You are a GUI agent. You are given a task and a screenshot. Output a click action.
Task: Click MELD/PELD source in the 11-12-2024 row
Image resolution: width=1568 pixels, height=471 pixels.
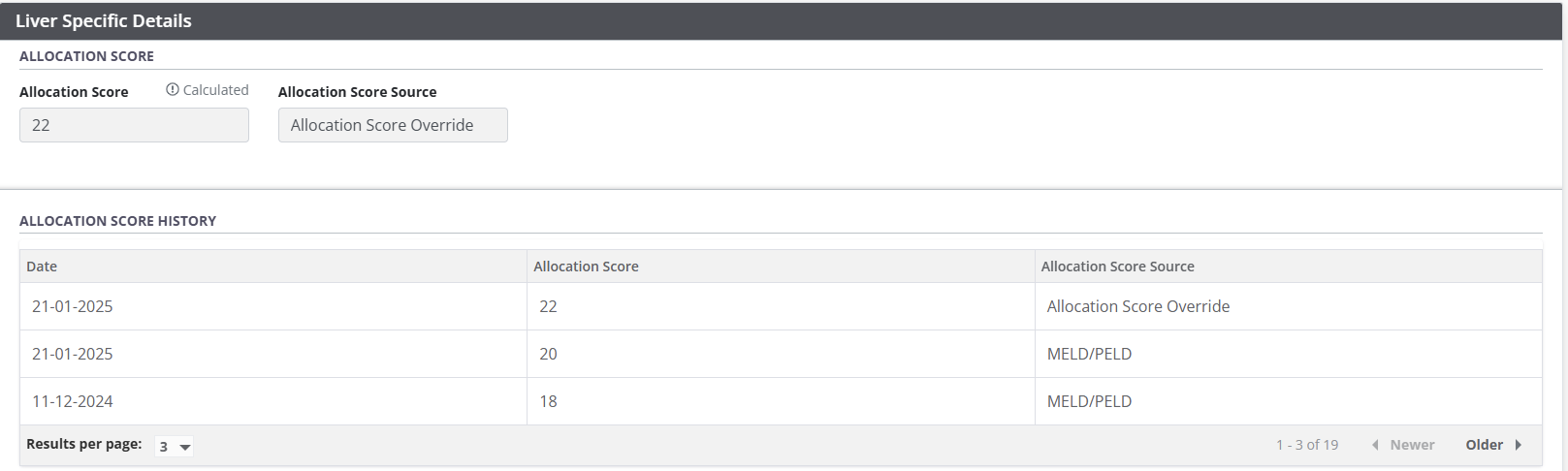coord(1089,401)
